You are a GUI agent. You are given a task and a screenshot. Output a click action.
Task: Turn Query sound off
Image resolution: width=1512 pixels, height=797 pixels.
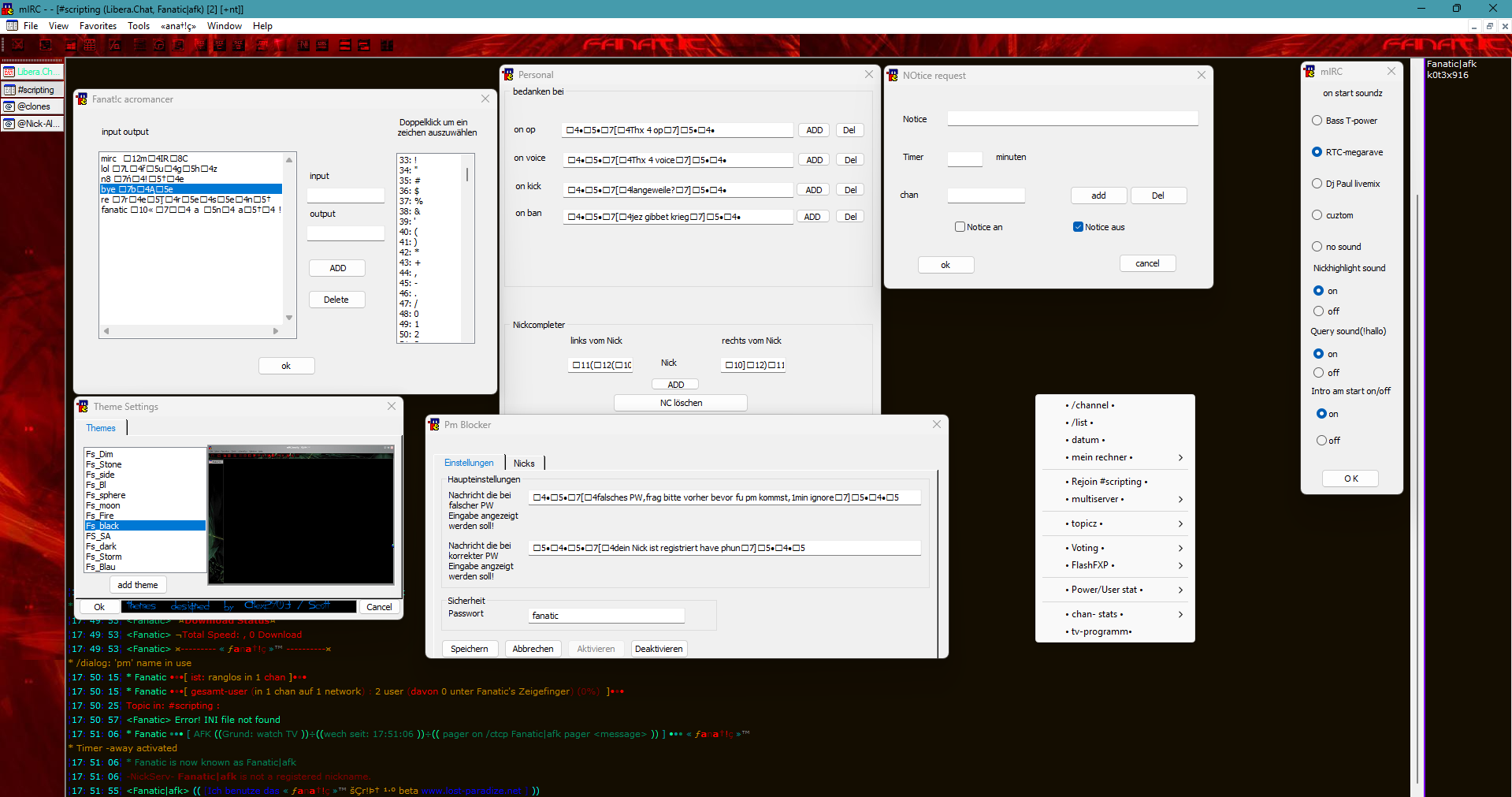pos(1318,373)
